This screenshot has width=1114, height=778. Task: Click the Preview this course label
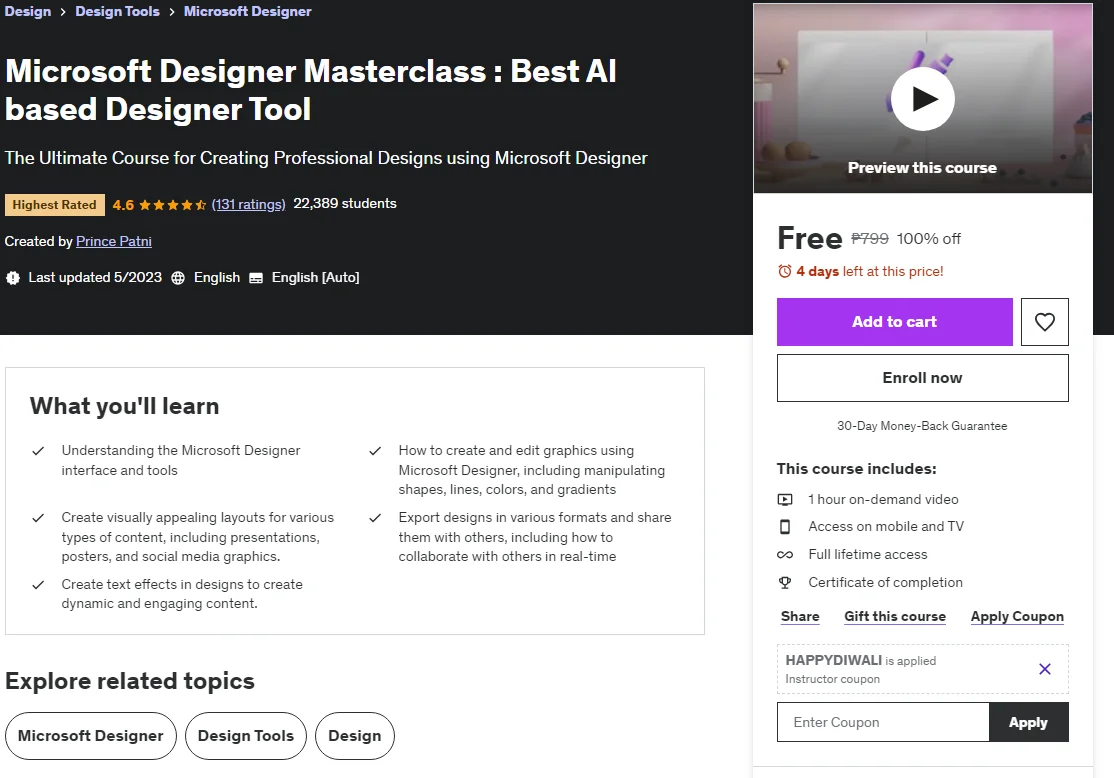click(922, 168)
